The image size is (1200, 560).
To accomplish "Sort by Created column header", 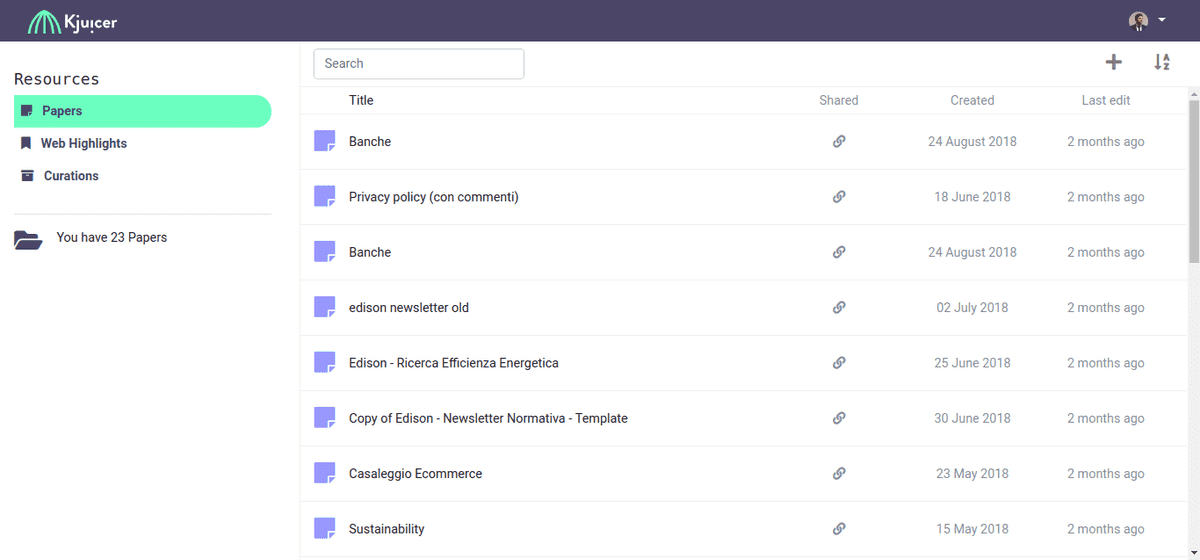I will point(972,100).
